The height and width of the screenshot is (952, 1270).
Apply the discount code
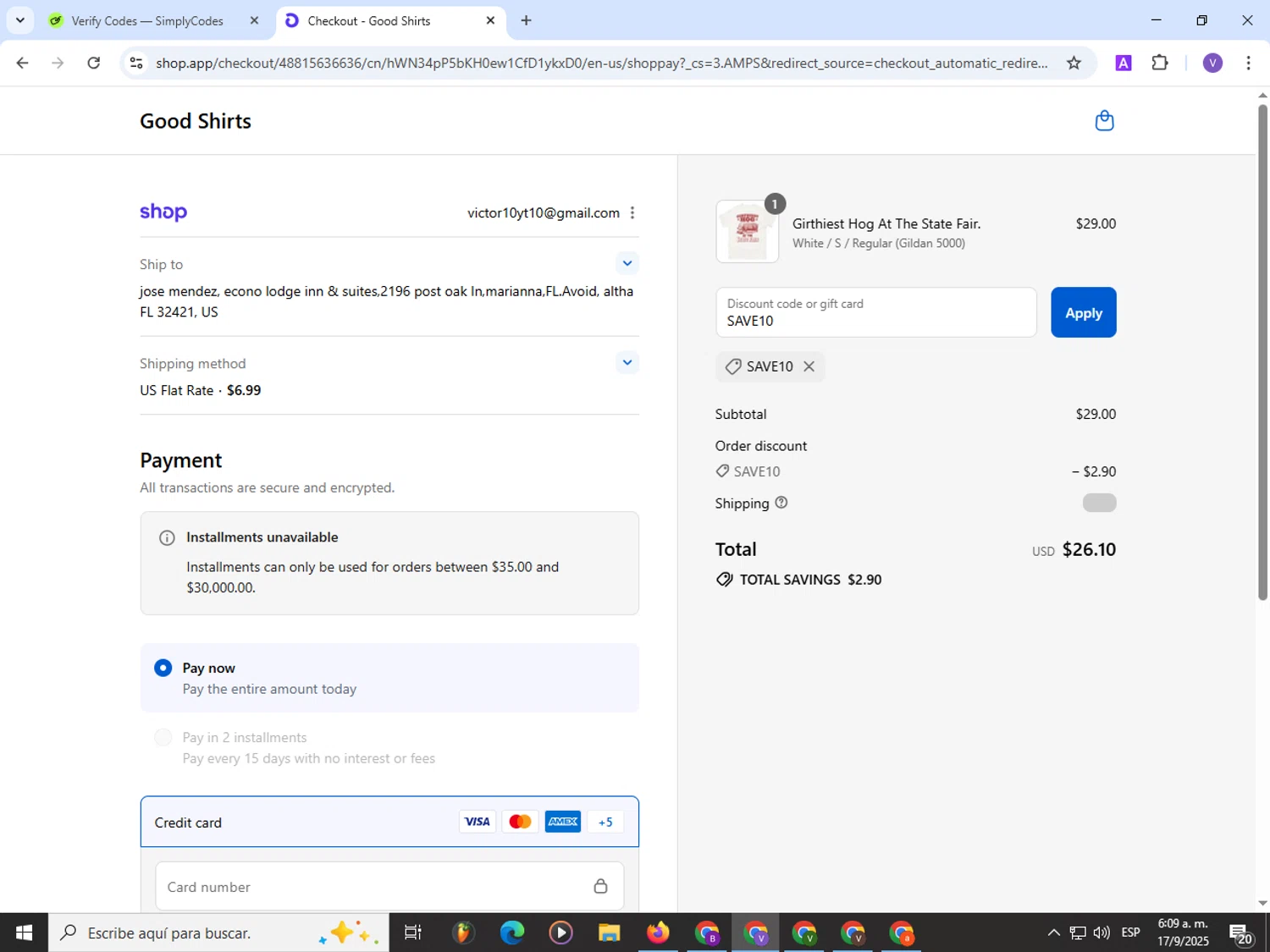click(x=1083, y=312)
